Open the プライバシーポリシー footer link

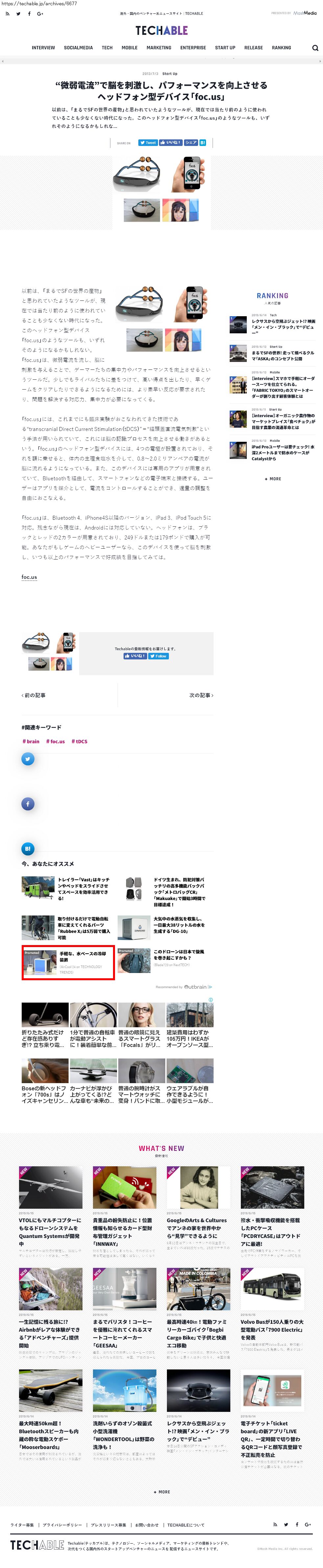(x=63, y=1525)
